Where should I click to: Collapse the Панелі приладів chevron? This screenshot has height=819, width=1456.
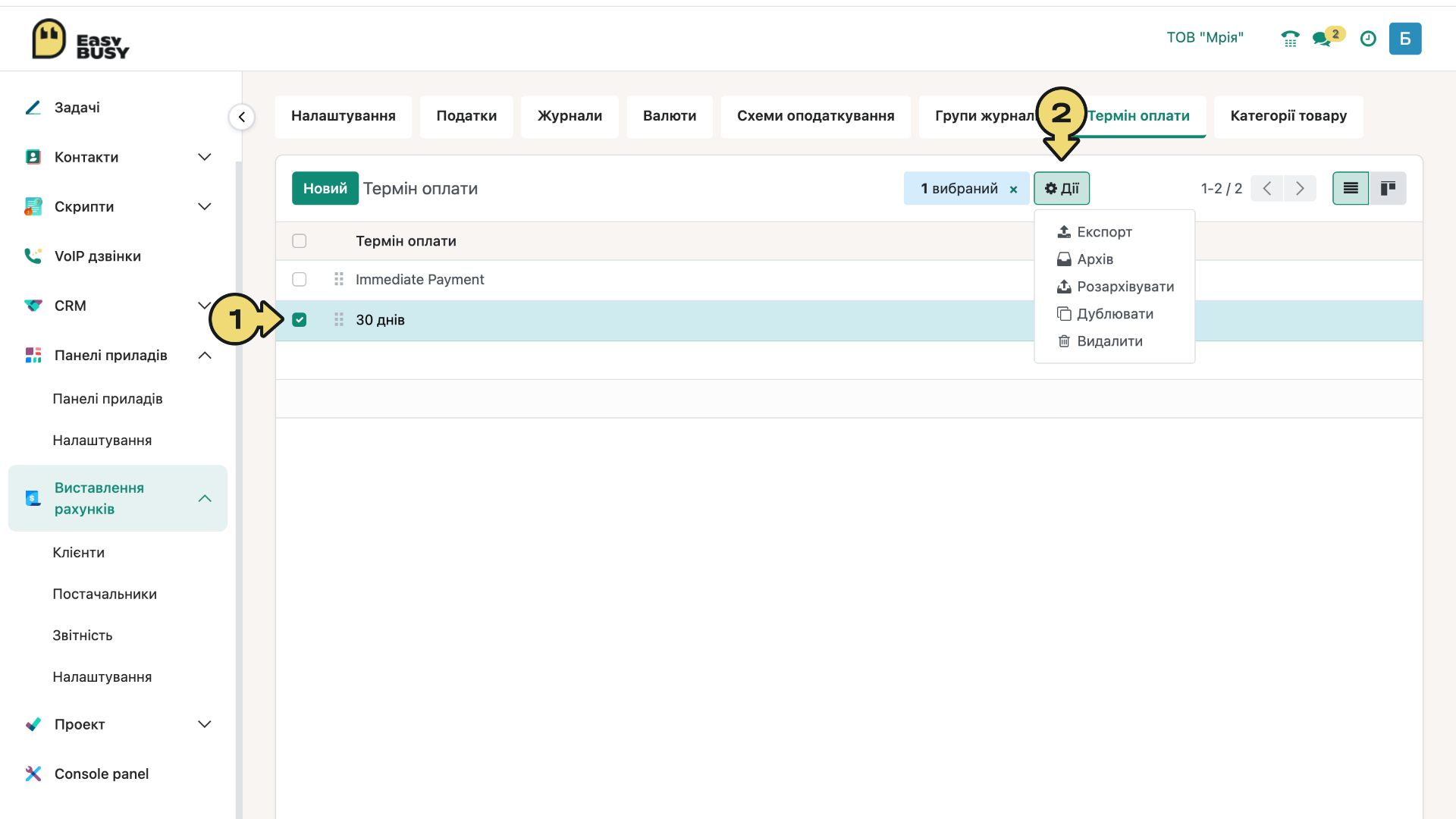click(x=205, y=355)
